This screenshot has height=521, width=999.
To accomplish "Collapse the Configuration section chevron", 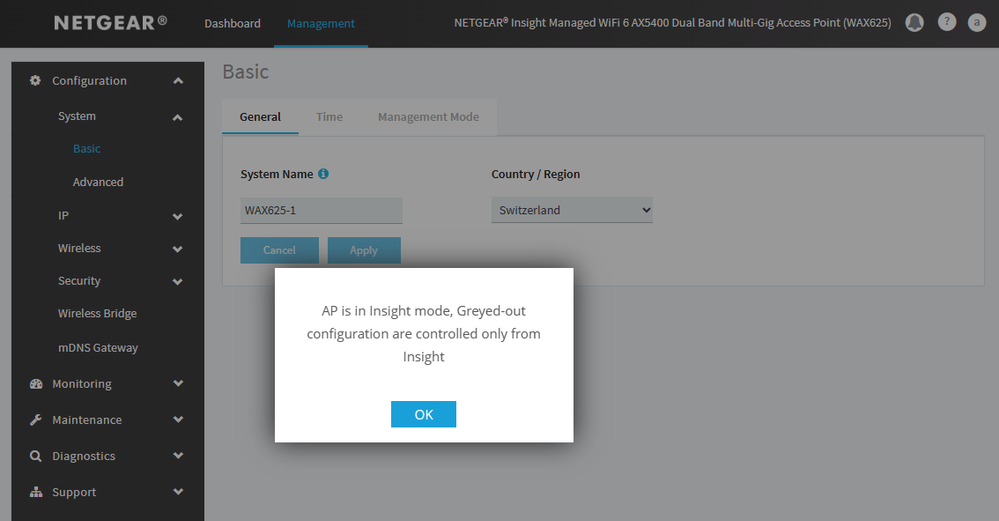I will [x=178, y=81].
